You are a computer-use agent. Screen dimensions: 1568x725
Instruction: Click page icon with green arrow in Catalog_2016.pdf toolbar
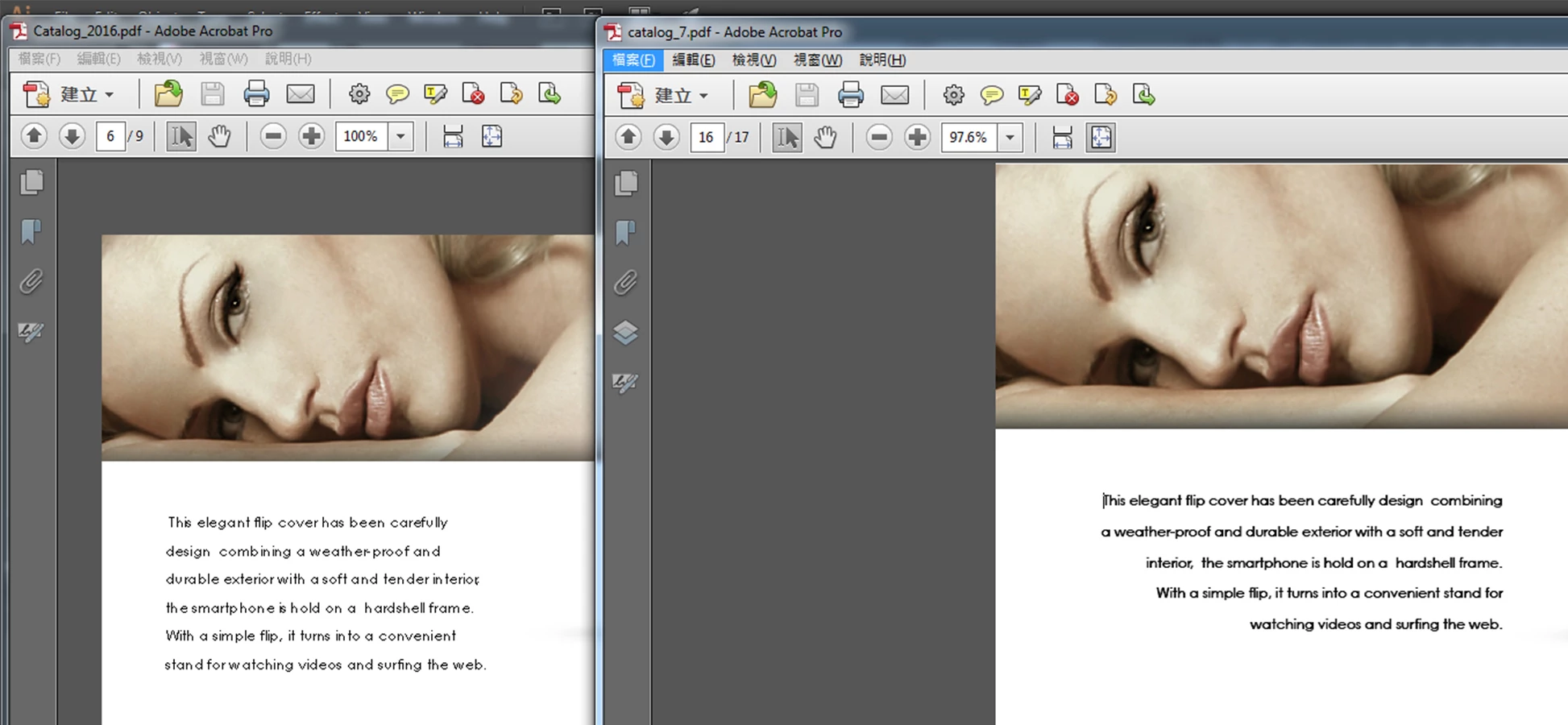550,94
